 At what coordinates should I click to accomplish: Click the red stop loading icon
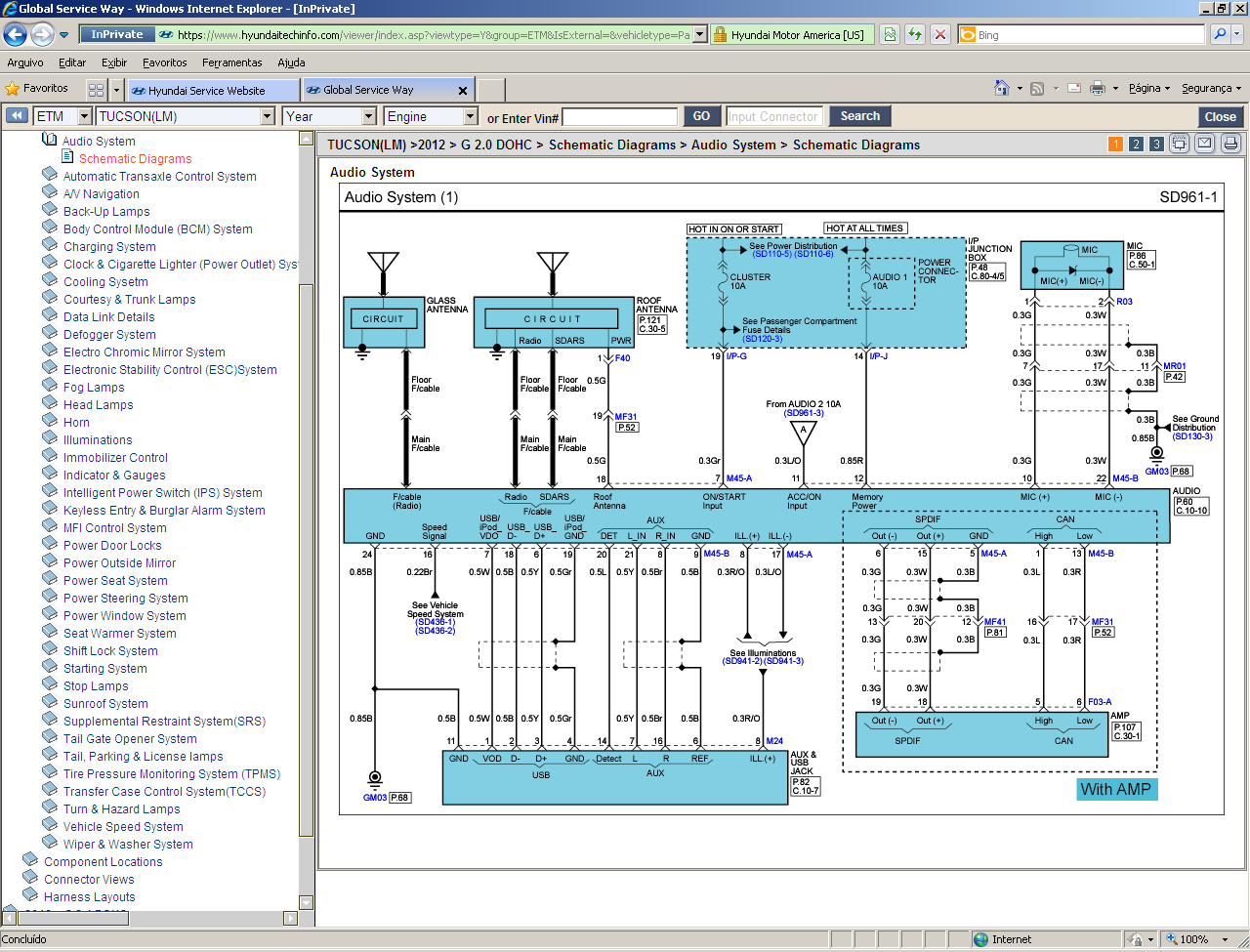939,34
